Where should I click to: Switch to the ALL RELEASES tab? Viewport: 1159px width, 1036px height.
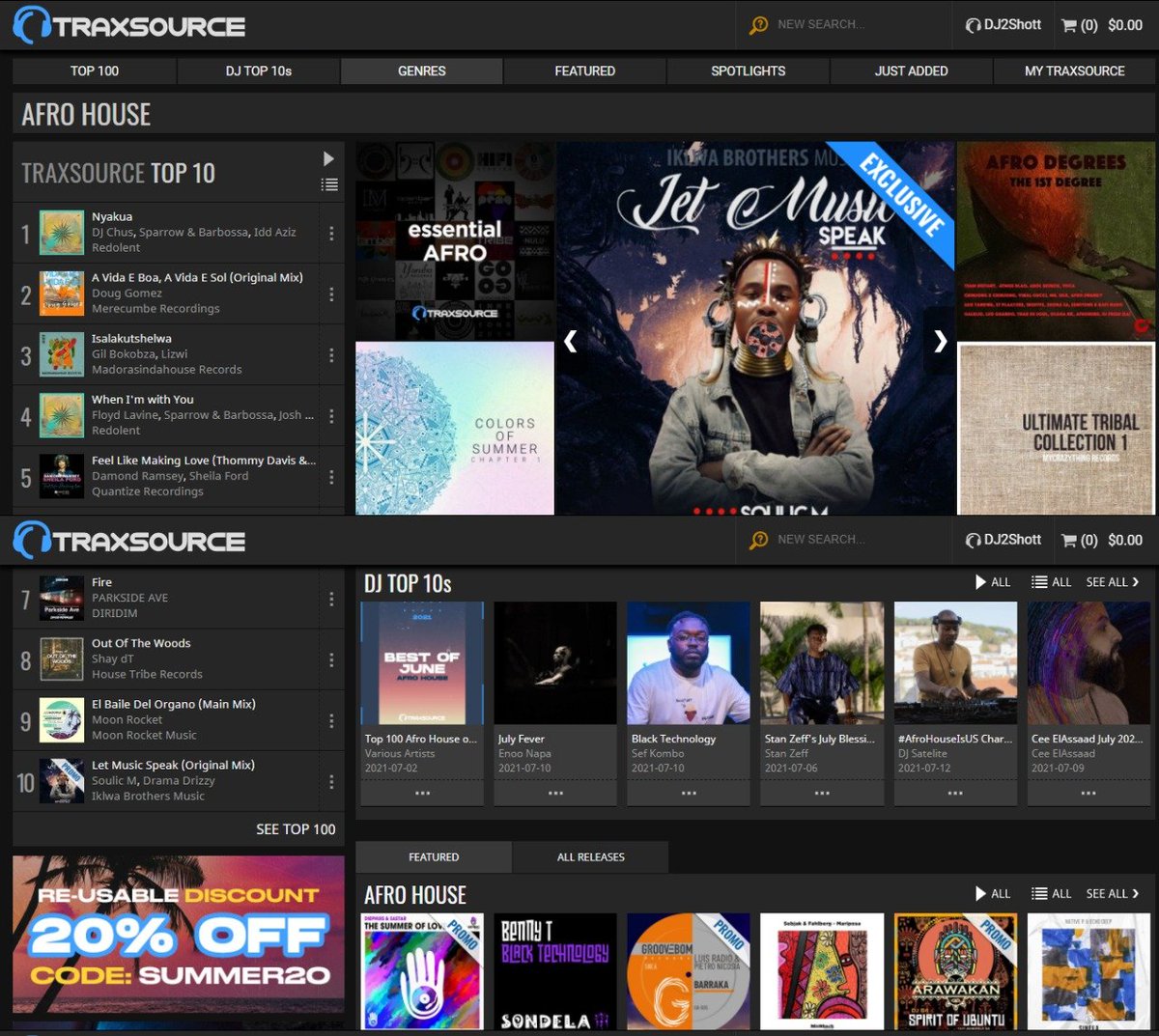coord(591,856)
